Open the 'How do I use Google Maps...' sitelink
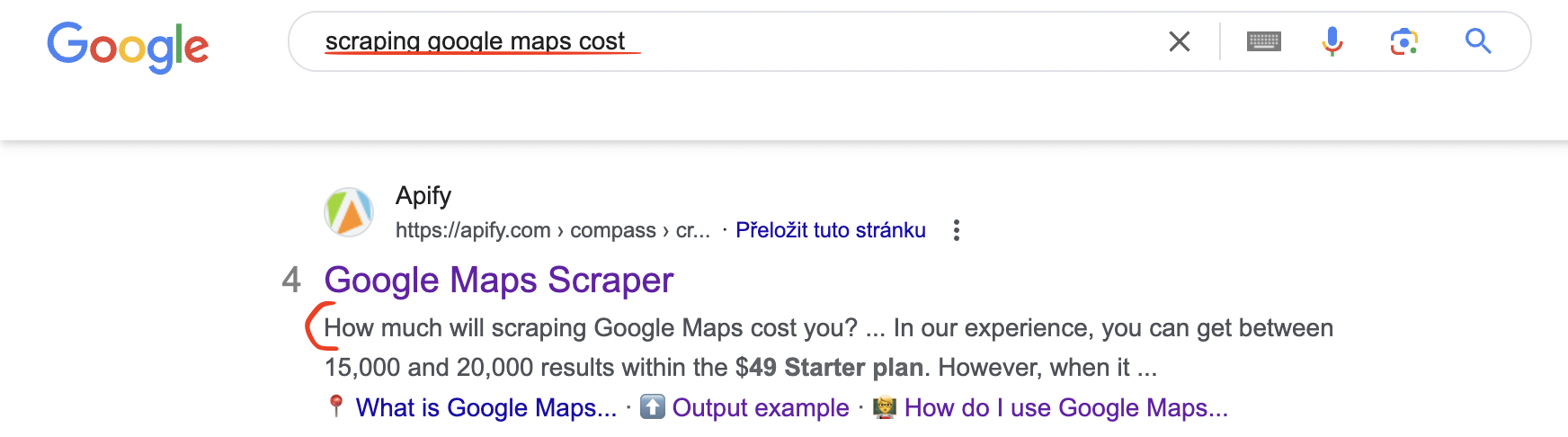This screenshot has width=1568, height=437. tap(1065, 408)
